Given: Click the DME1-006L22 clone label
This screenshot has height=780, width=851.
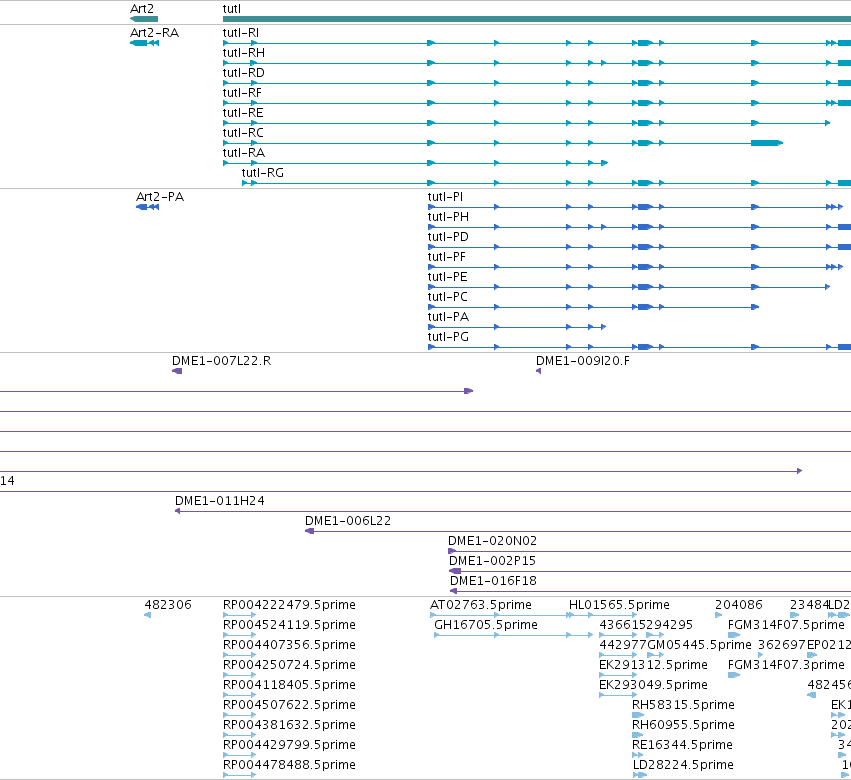Looking at the screenshot, I should [348, 521].
